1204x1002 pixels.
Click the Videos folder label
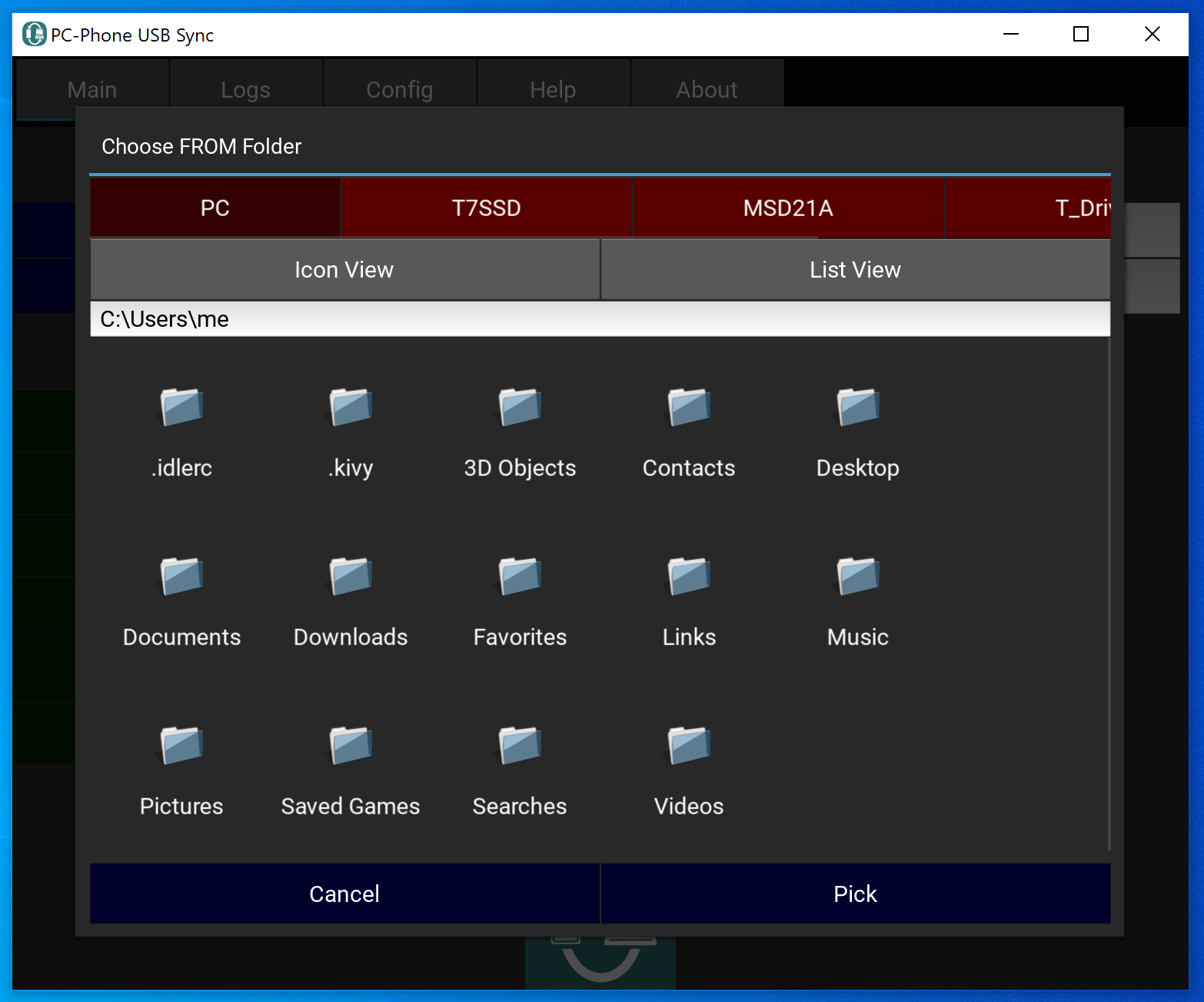point(689,806)
